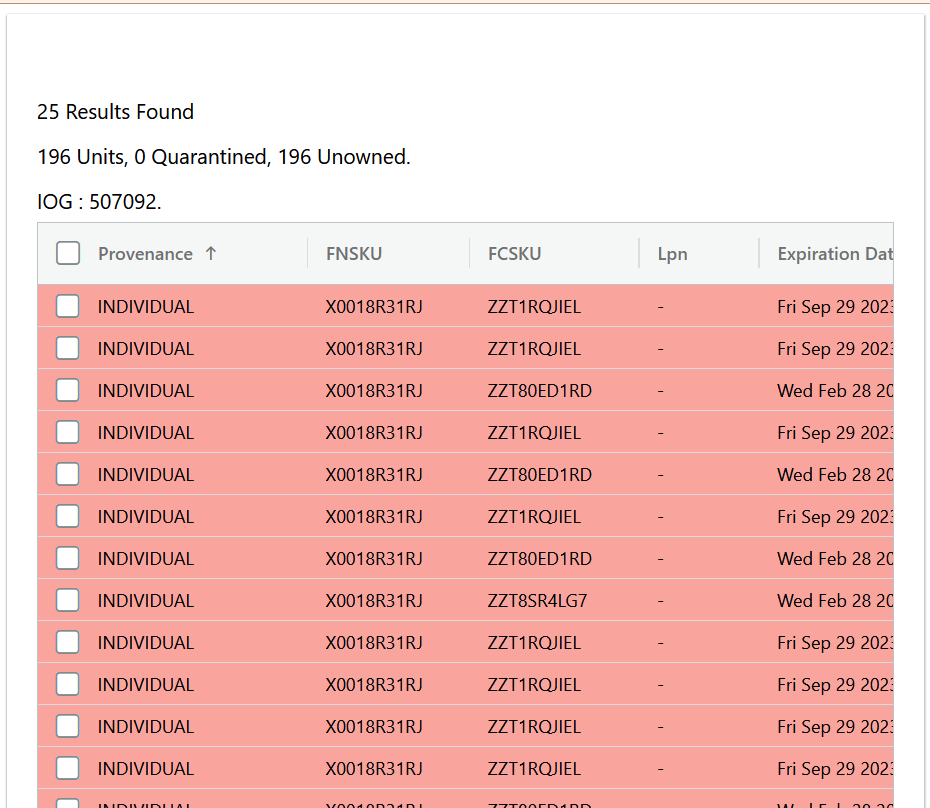The height and width of the screenshot is (808, 930).
Task: Click FCSKU cell ZZT8SR4LG7
Action: pos(537,600)
